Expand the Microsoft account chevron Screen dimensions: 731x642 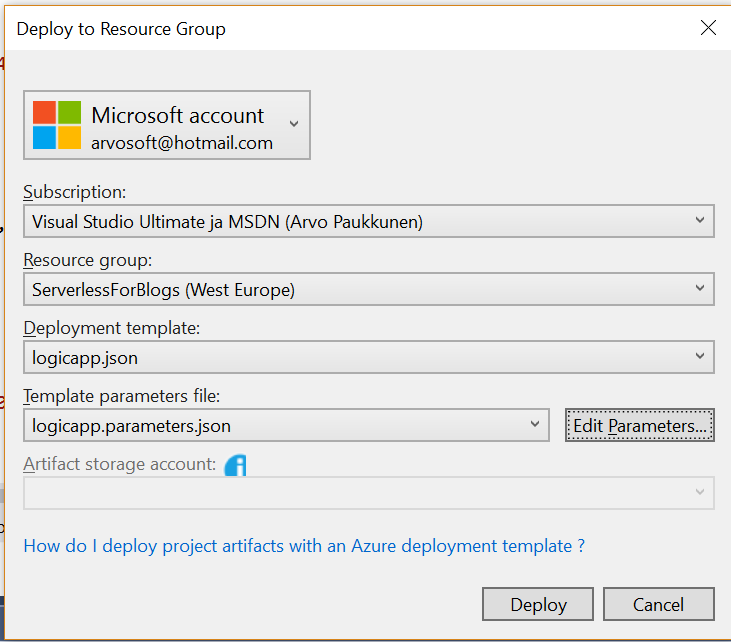click(293, 124)
